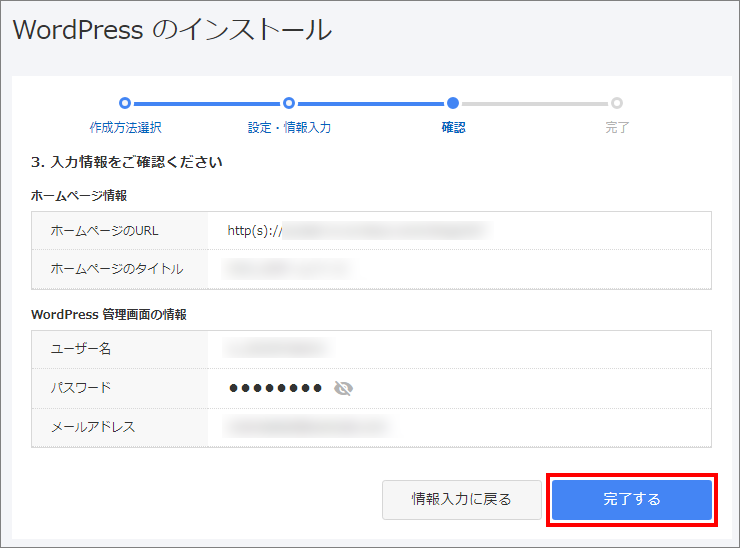Screen dimensions: 740x548
Task: Toggle password visibility with the eye icon
Action: point(344,388)
